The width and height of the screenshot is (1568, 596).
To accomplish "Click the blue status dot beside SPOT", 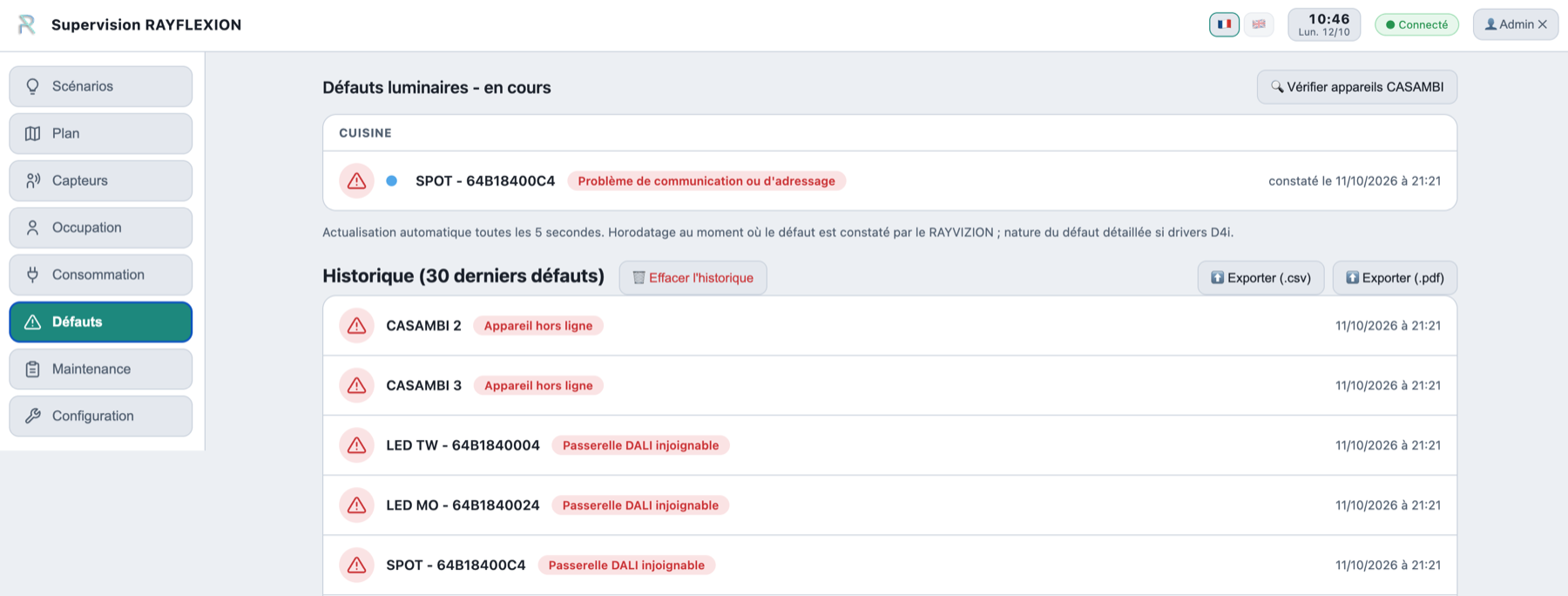I will click(392, 181).
